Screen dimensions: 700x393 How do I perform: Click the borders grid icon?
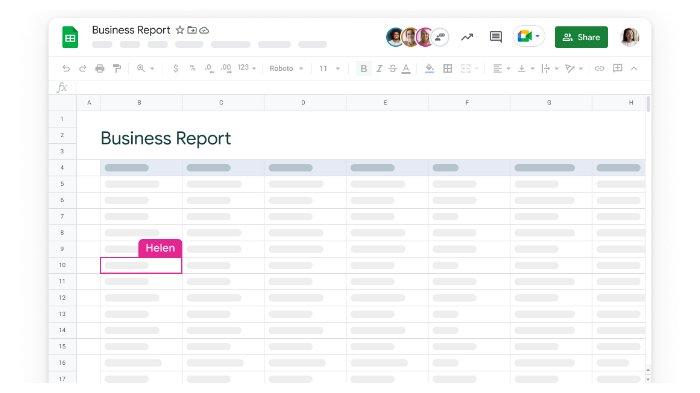[447, 68]
